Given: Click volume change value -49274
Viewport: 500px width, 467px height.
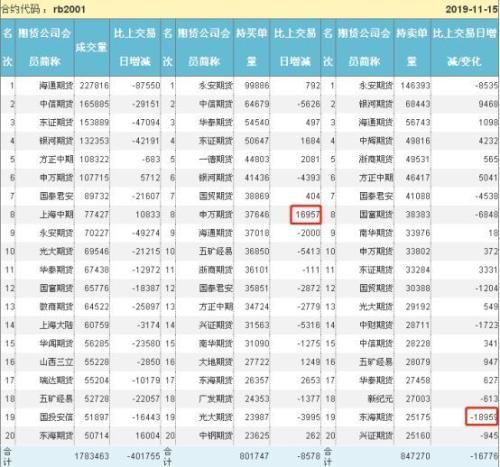Looking at the screenshot, I should [146, 233].
